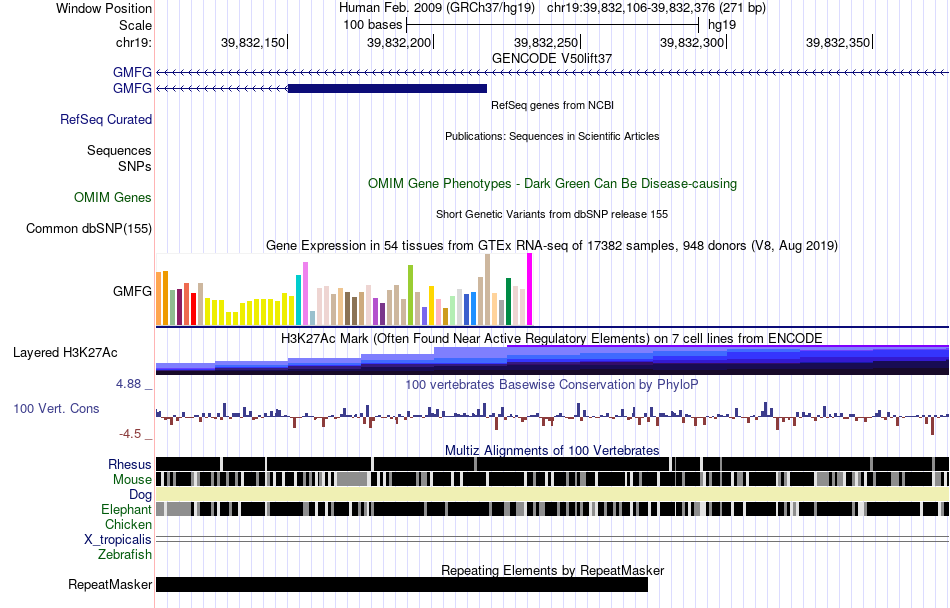Screen dimensions: 950x608
Task: Click the chr19:39,832,106-39,832,376 position text
Action: click(x=656, y=8)
